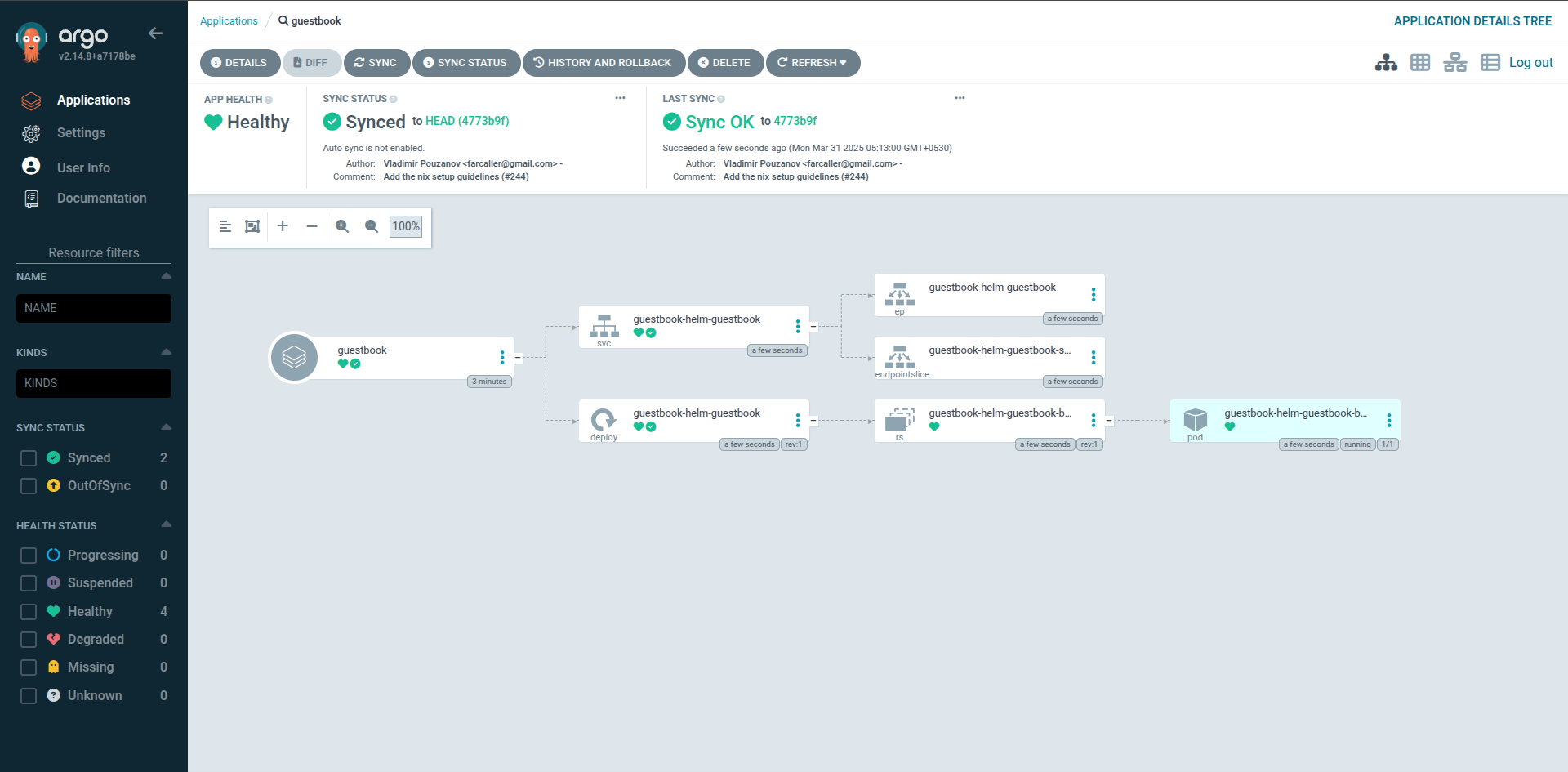Select the rs replicaset node icon
This screenshot has width=1568, height=772.
click(900, 420)
